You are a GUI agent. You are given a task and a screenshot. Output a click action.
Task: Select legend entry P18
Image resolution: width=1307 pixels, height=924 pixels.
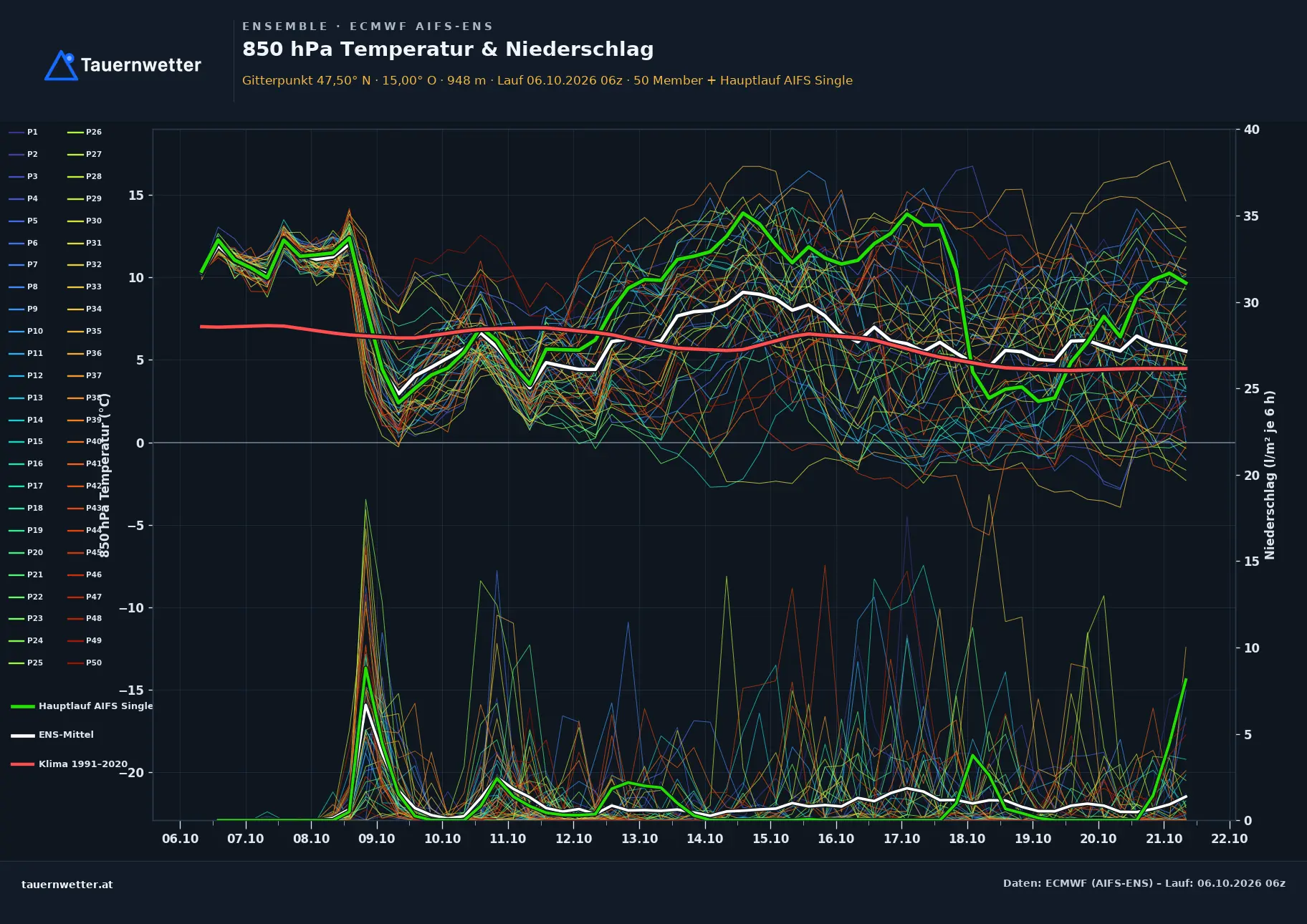26,508
